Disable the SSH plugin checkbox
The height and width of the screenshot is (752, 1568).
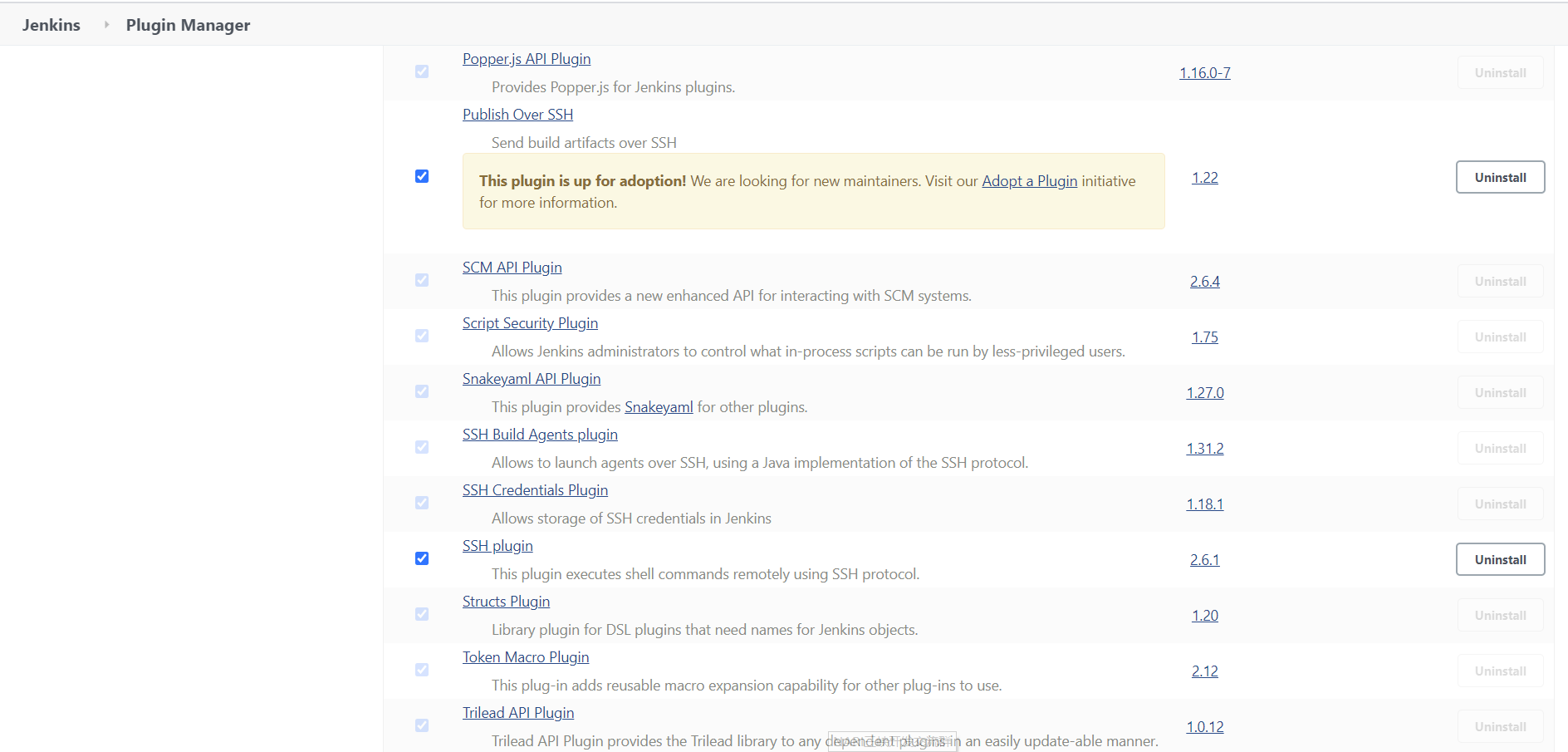[422, 558]
